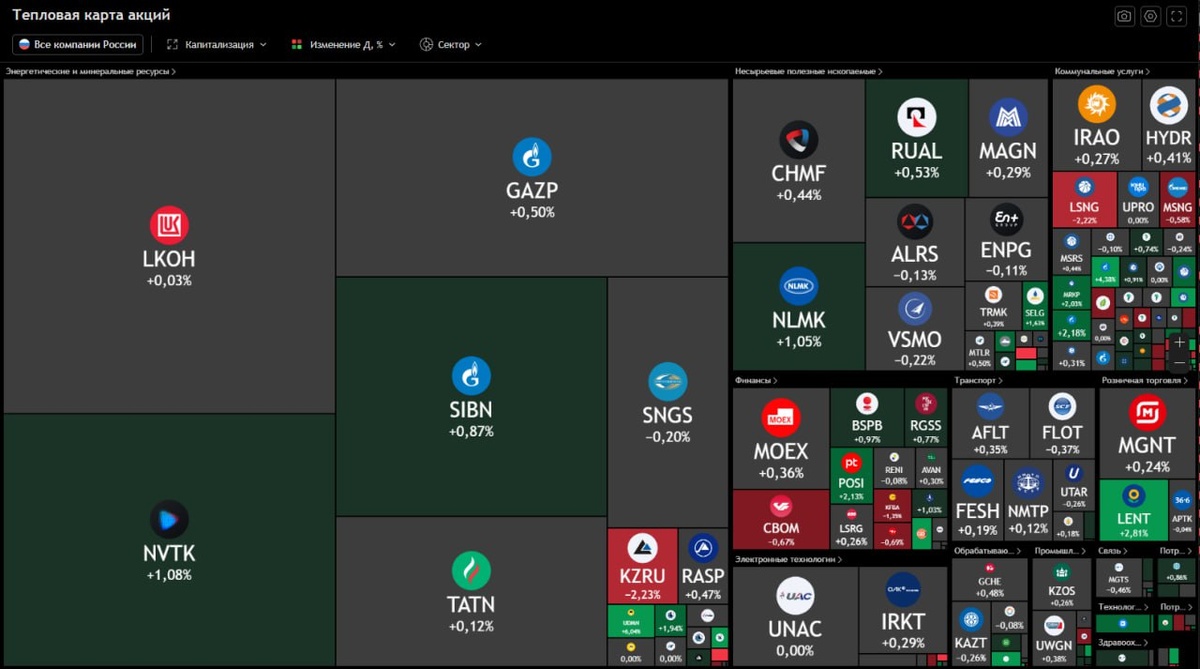Viewport: 1200px width, 669px height.
Task: Open the FLOT tile
Action: pyautogui.click(x=1062, y=423)
